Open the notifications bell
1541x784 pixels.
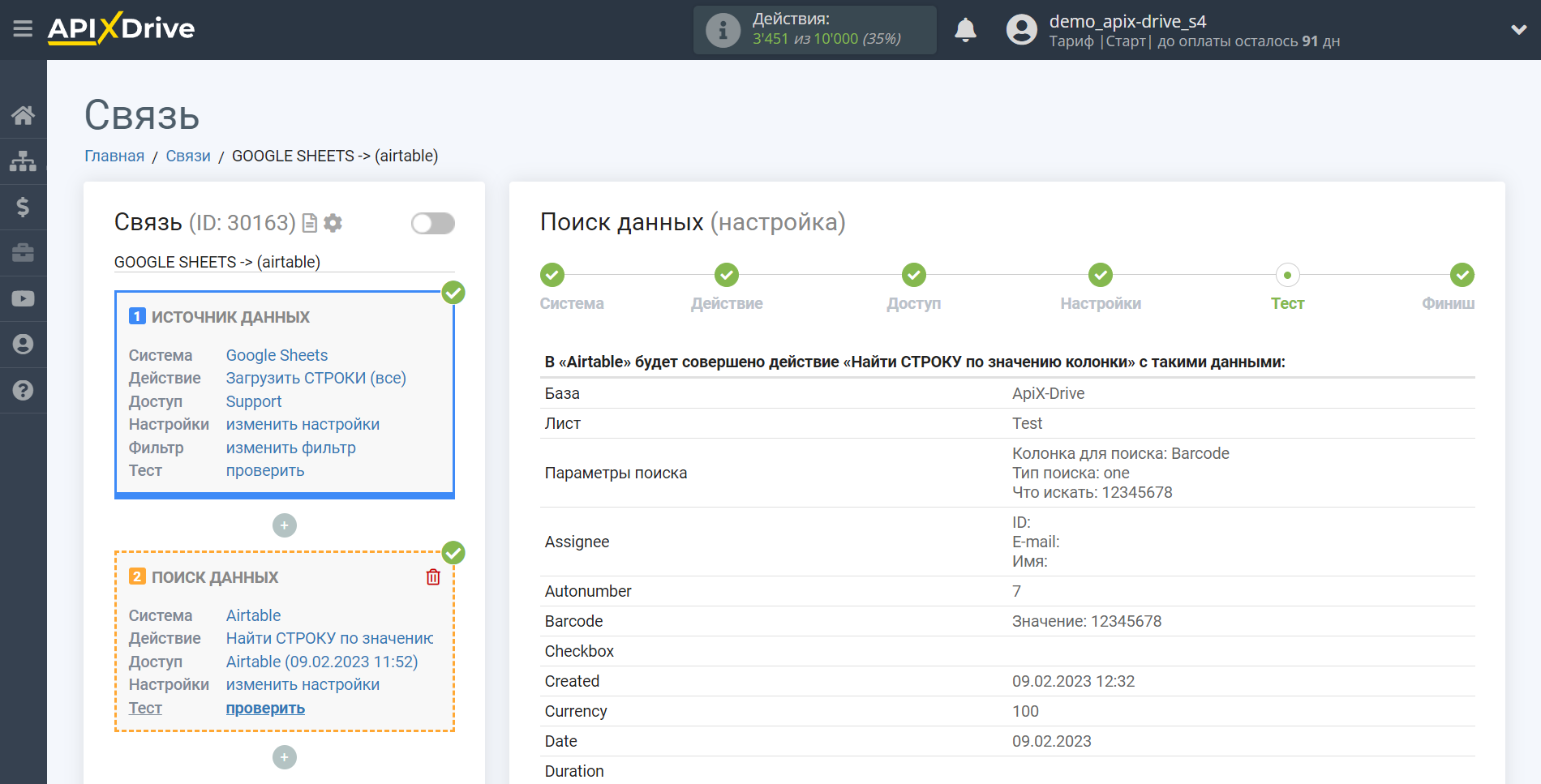point(965,30)
